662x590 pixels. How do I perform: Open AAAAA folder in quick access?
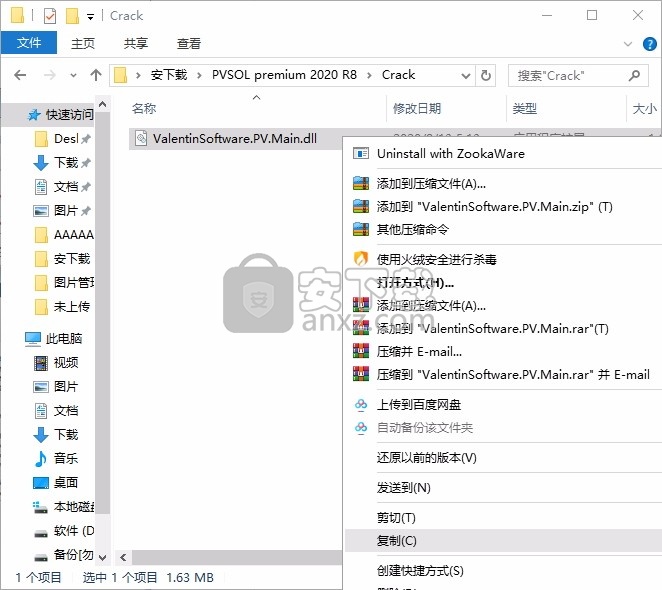tap(64, 234)
